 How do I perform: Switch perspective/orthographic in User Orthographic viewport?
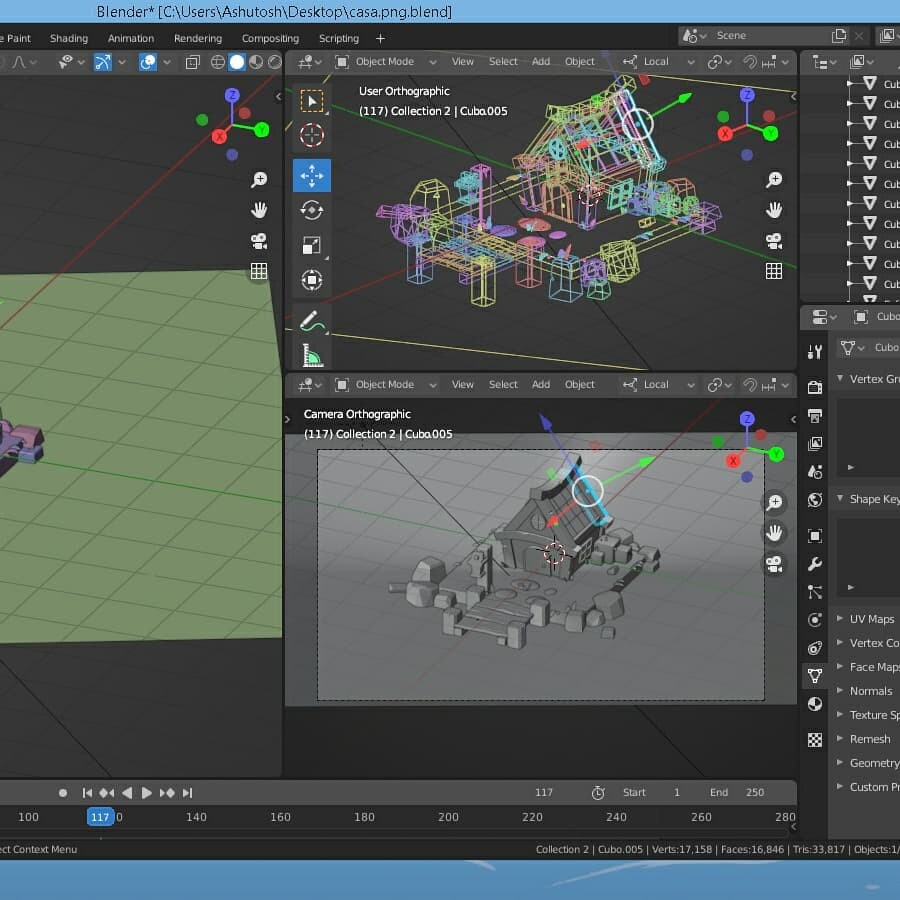[x=774, y=271]
